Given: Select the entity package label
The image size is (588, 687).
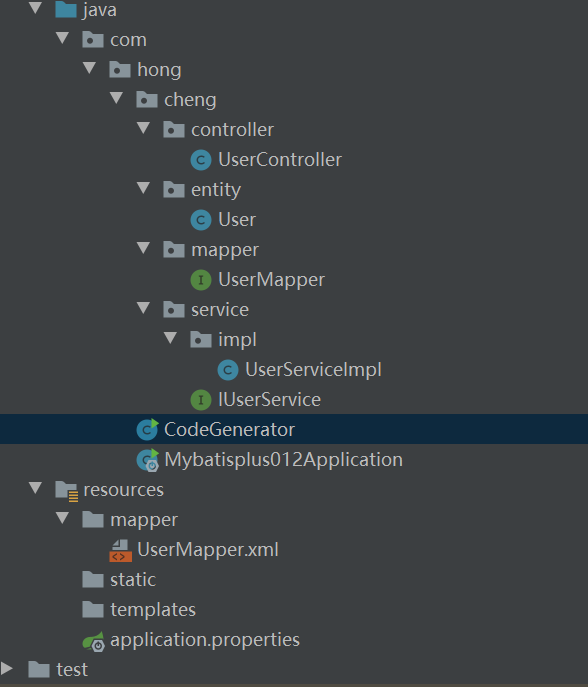Looking at the screenshot, I should (216, 190).
